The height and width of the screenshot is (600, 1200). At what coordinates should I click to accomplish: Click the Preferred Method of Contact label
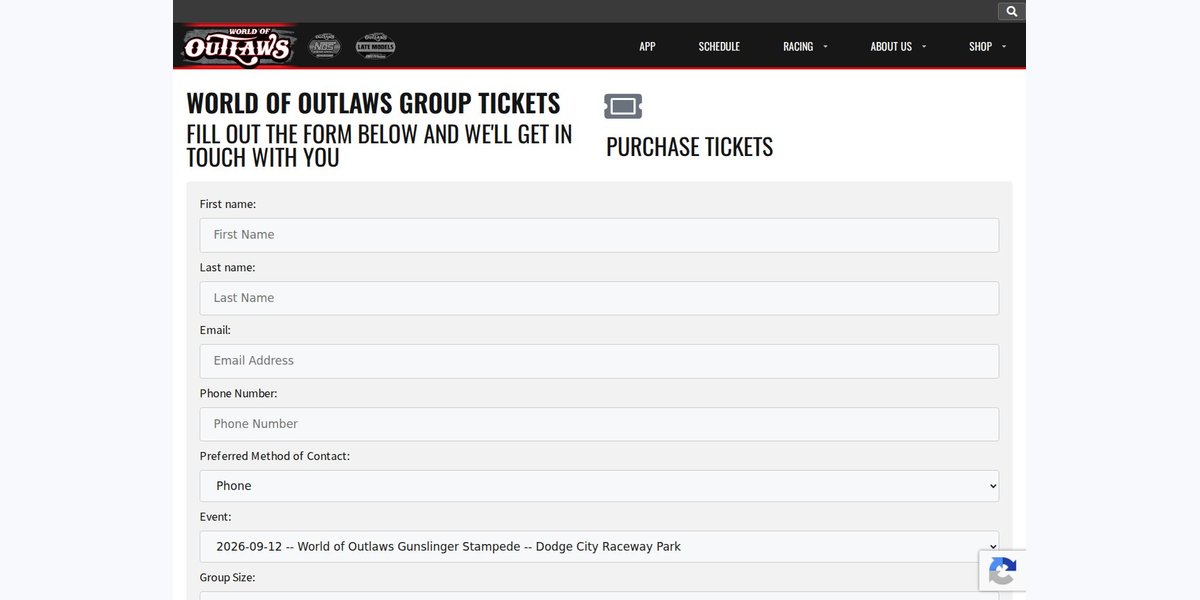[275, 456]
